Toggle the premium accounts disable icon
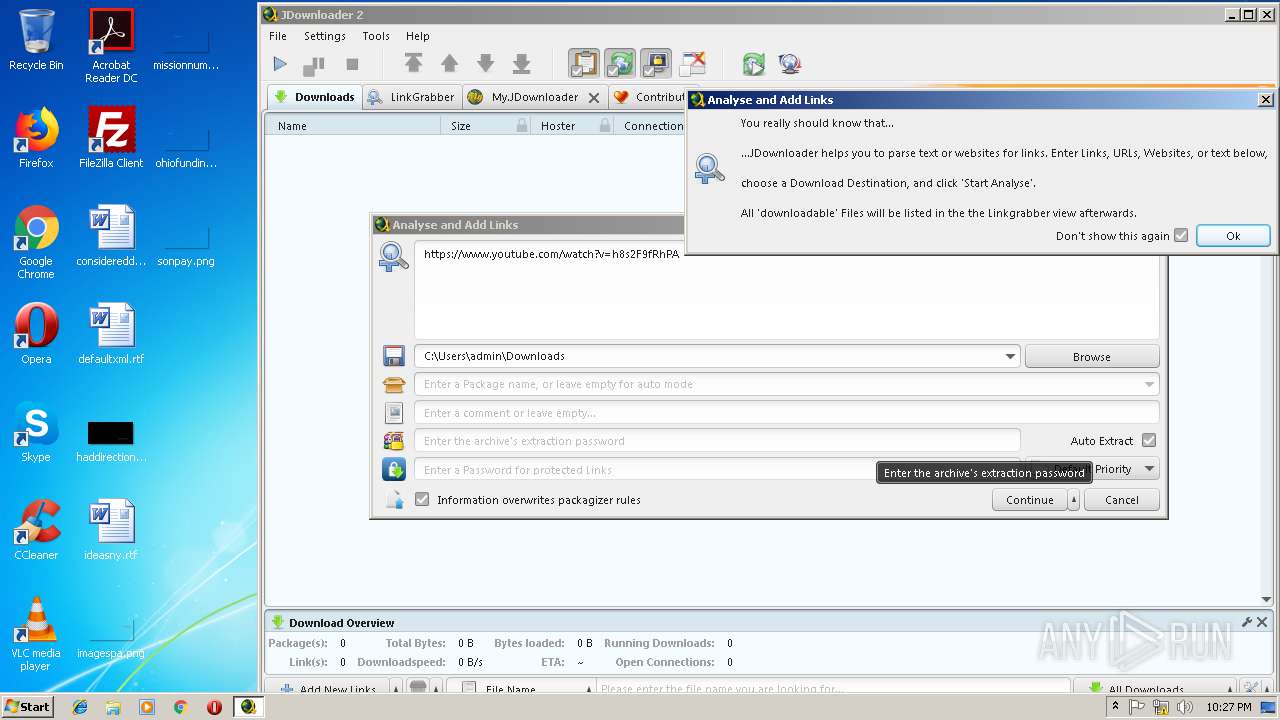Viewport: 1280px width, 720px height. tap(692, 64)
